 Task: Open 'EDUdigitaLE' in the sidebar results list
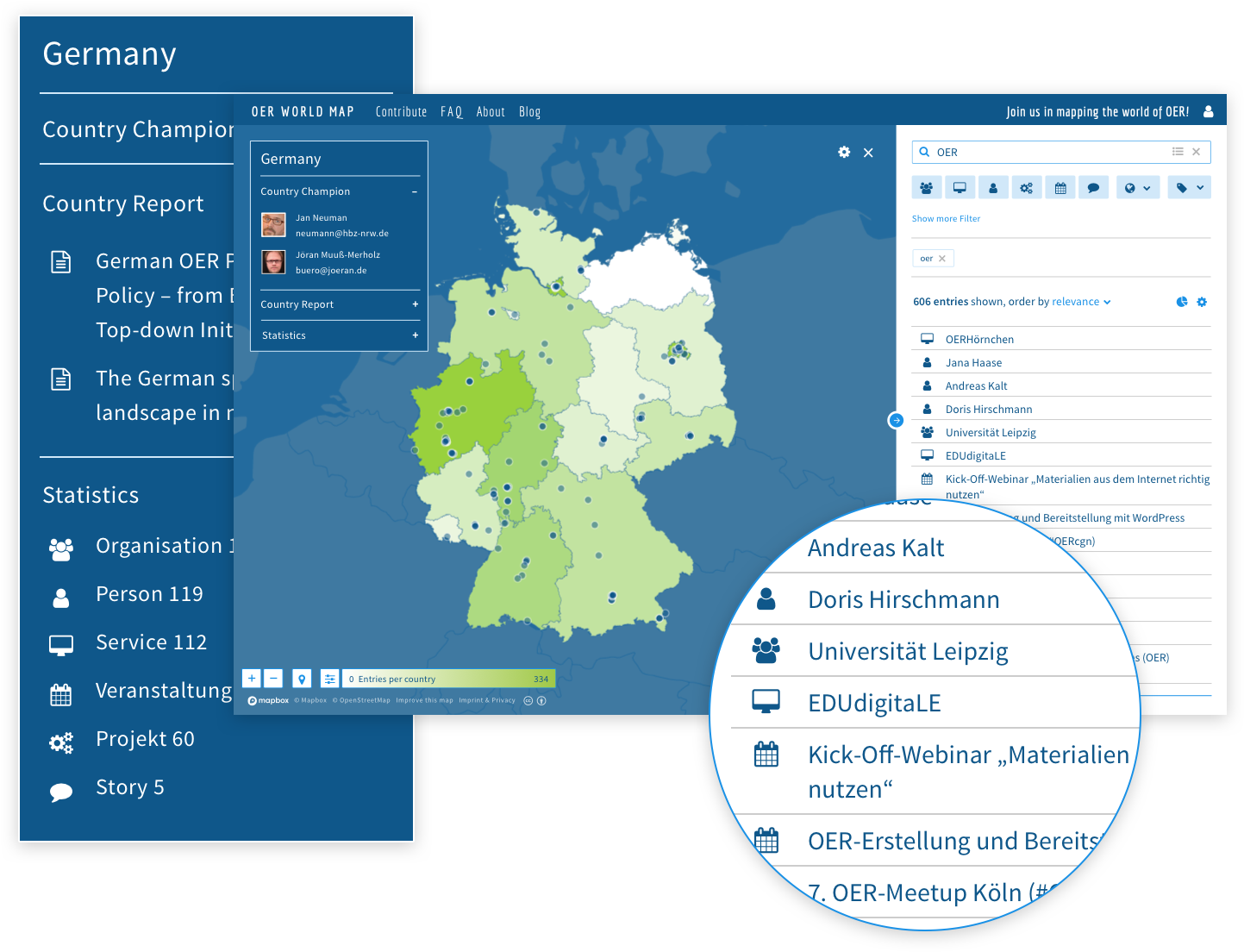tap(975, 455)
